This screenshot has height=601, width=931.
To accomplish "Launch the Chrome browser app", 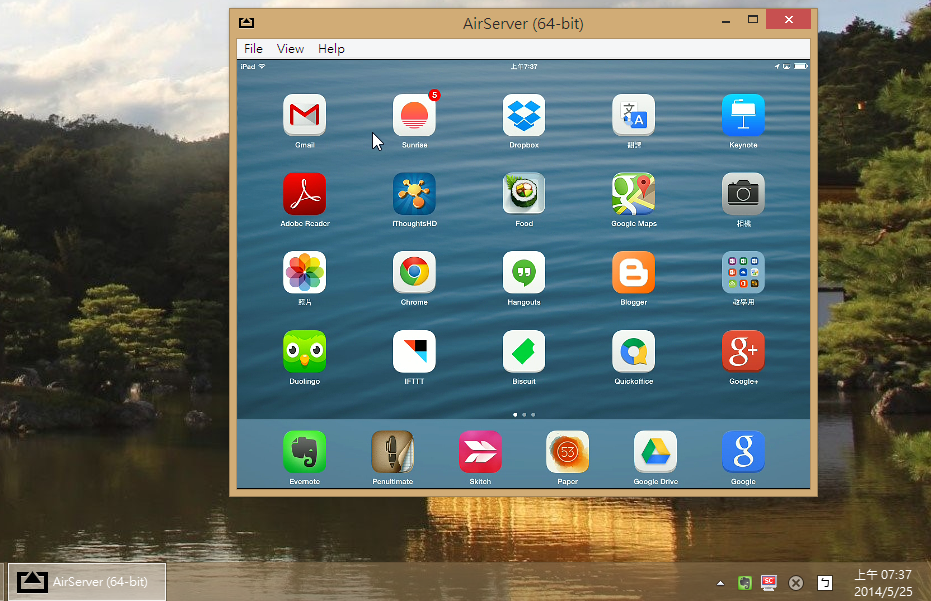I will pos(414,273).
